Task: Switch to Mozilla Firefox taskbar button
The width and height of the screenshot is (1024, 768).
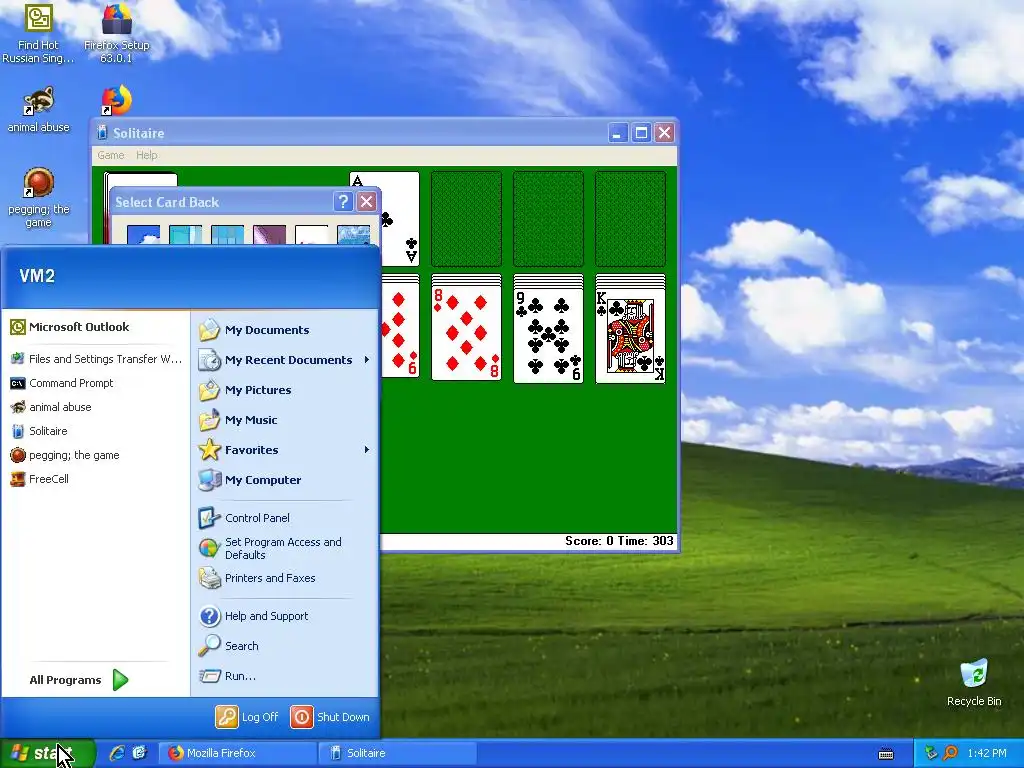Action: click(x=238, y=753)
